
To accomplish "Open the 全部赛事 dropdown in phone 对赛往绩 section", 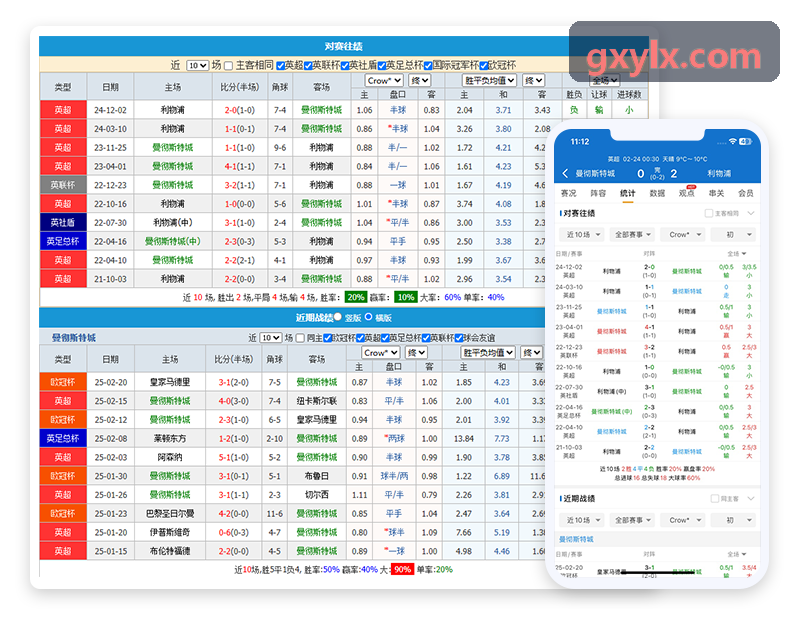I will point(633,234).
